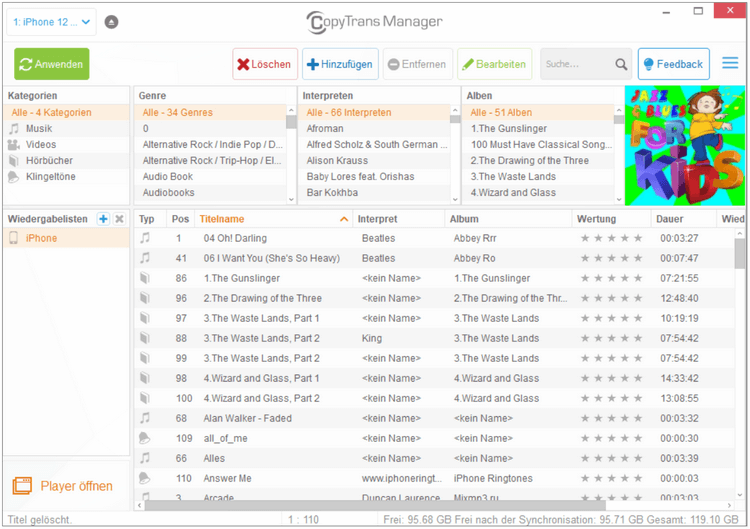The width and height of the screenshot is (750, 529).
Task: Click the music icon of Alan Walker - Faded
Action: (145, 418)
